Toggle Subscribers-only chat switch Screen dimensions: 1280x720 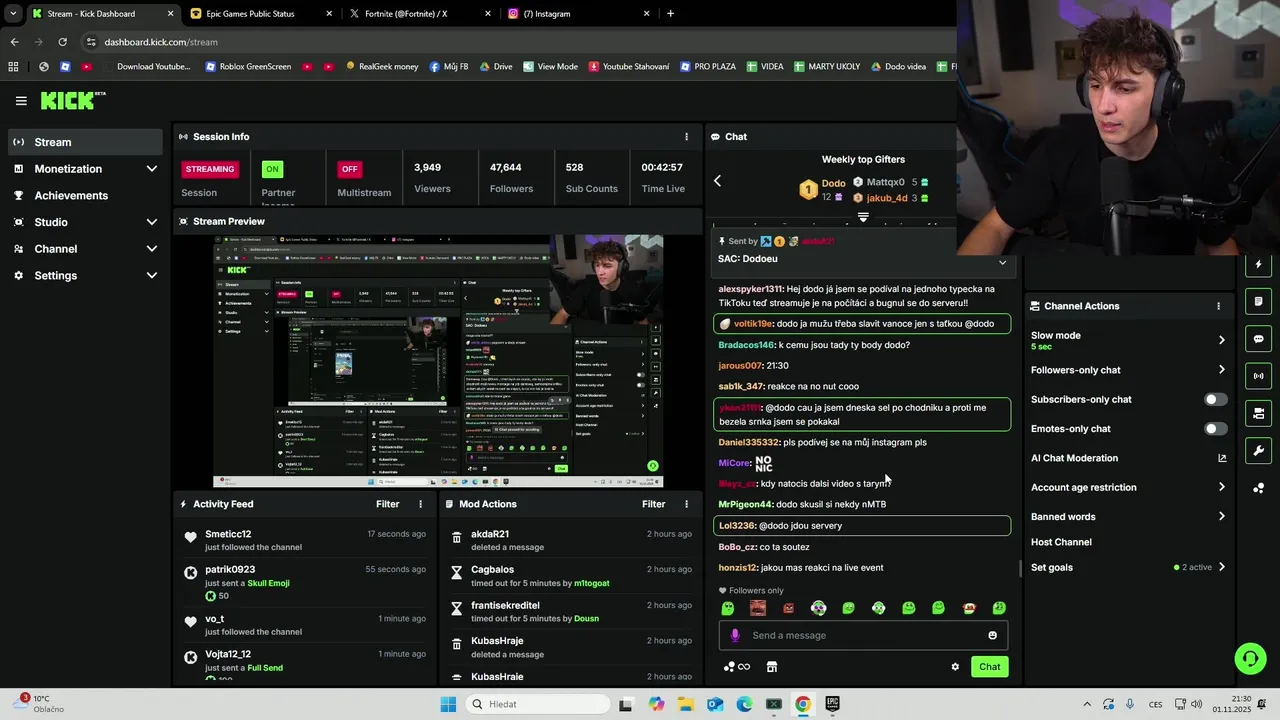click(x=1215, y=399)
